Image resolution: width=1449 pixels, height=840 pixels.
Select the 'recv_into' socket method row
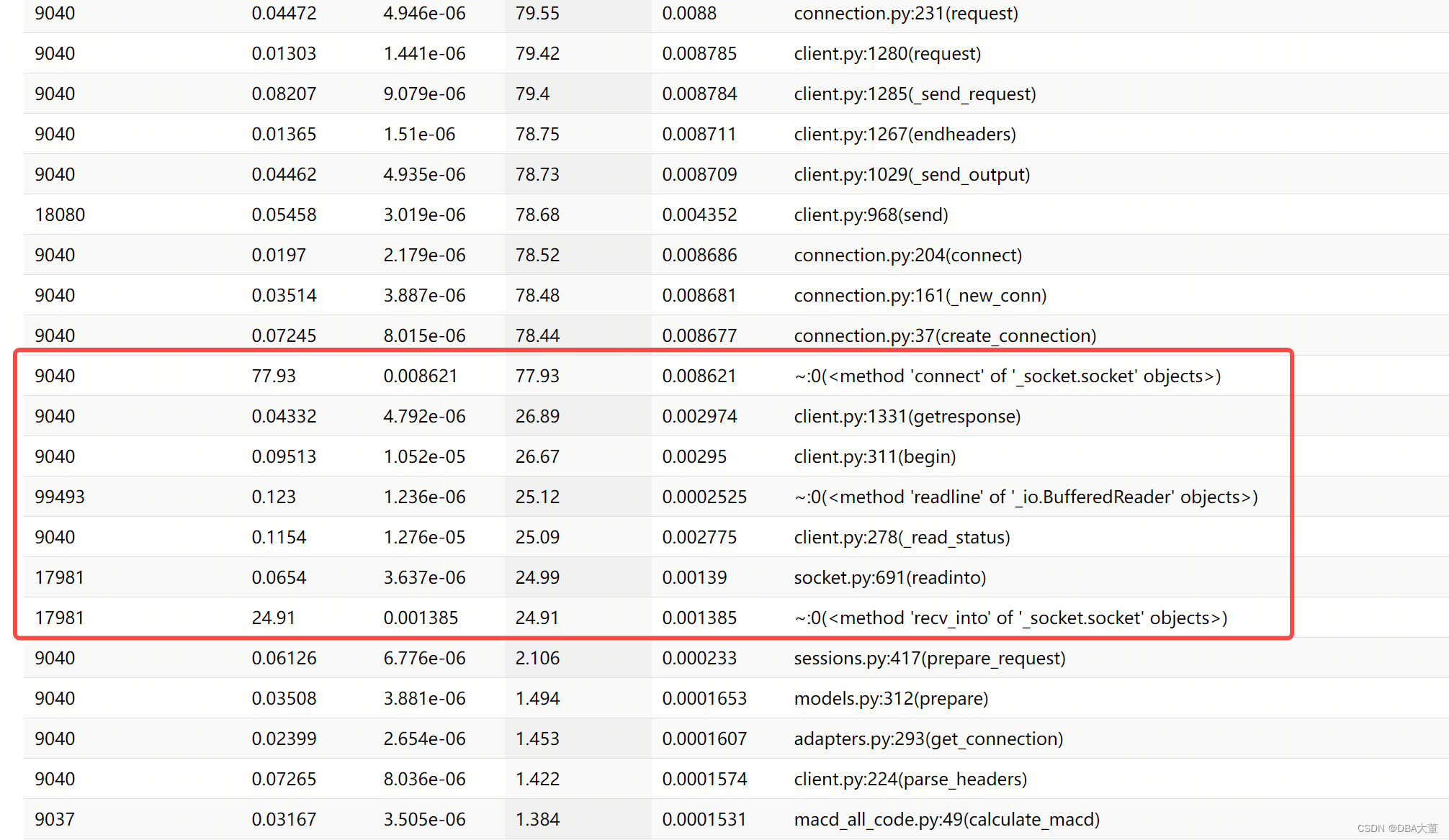(x=1010, y=618)
